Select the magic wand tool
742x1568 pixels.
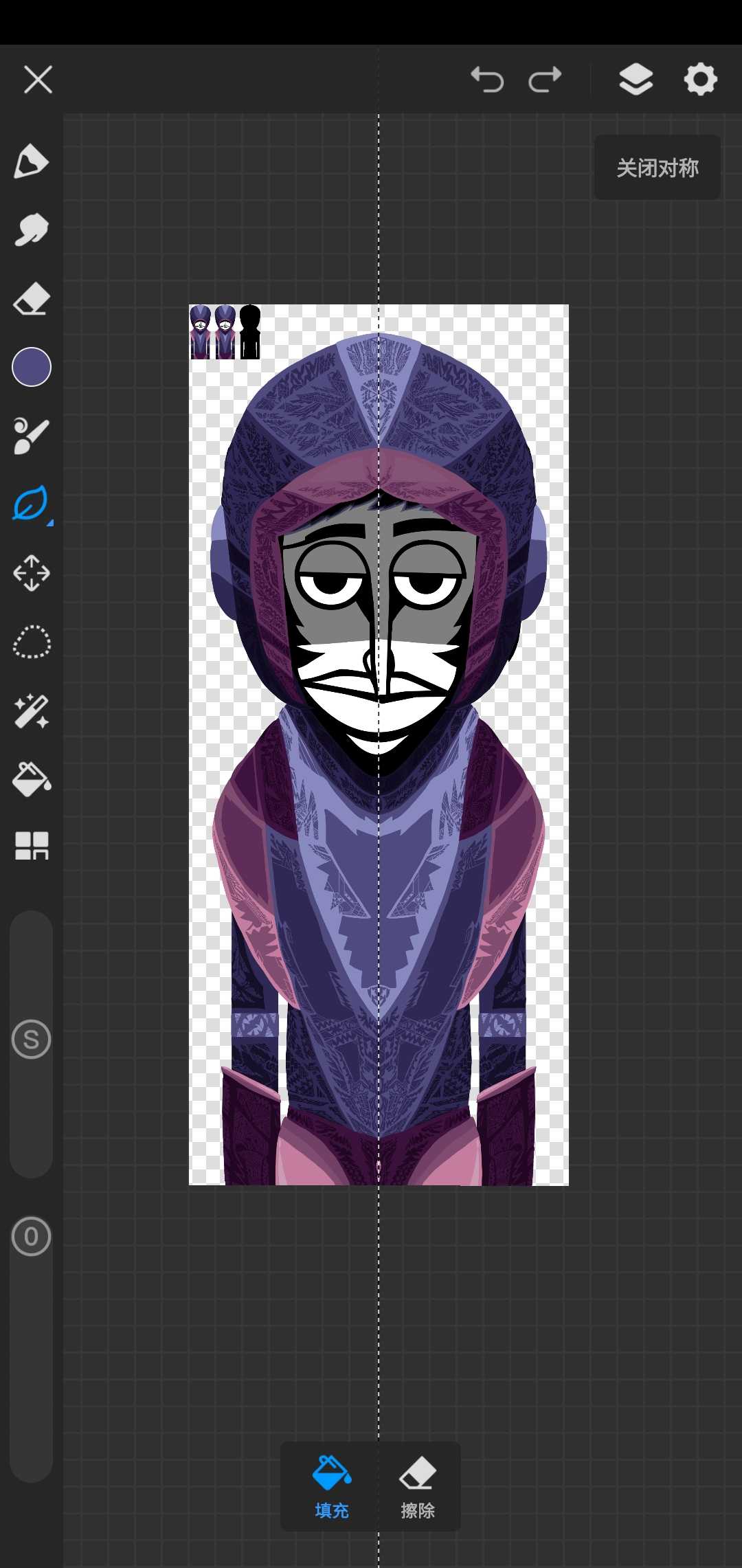pyautogui.click(x=31, y=711)
